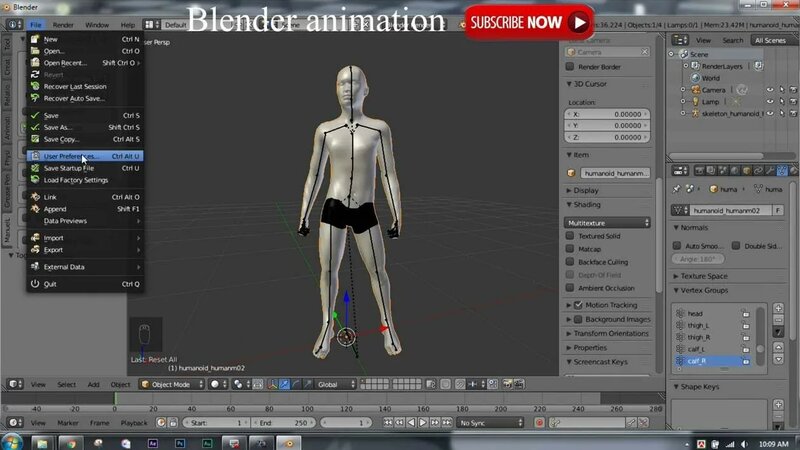Enable the Backface Culling checkbox
The width and height of the screenshot is (800, 450).
pos(570,262)
